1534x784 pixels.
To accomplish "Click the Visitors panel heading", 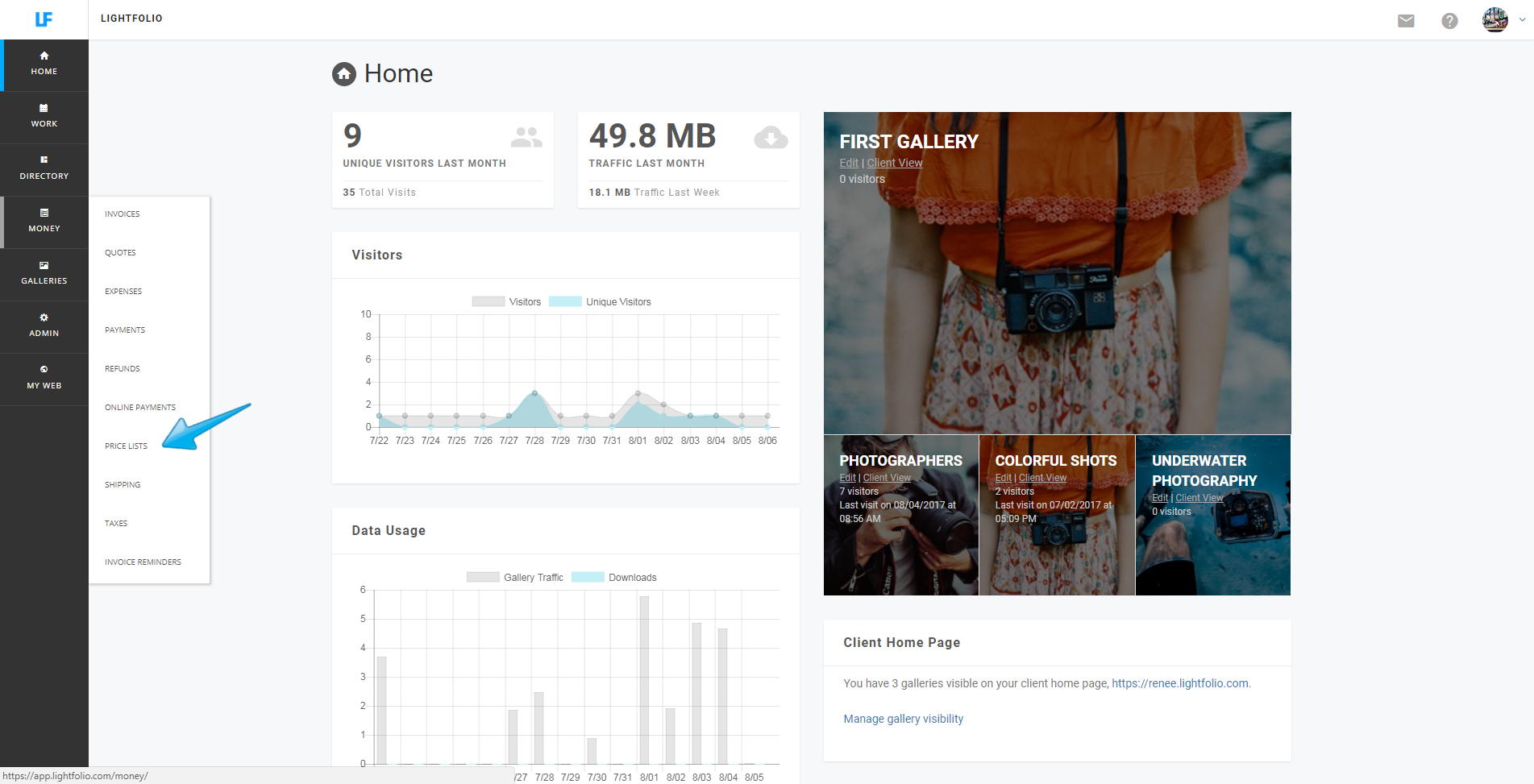I will point(377,255).
